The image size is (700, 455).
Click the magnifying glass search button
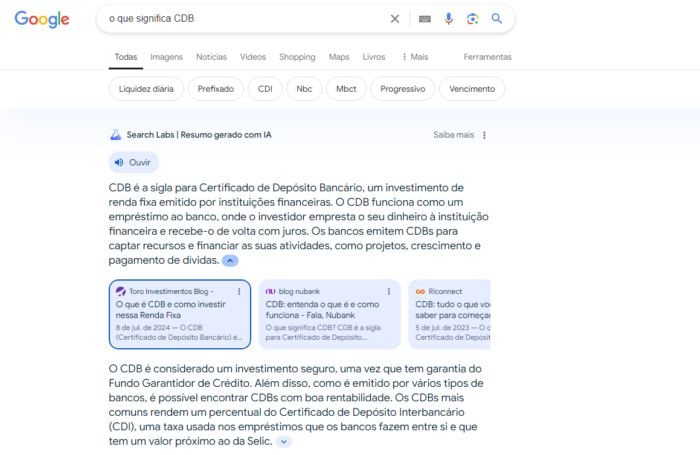496,19
